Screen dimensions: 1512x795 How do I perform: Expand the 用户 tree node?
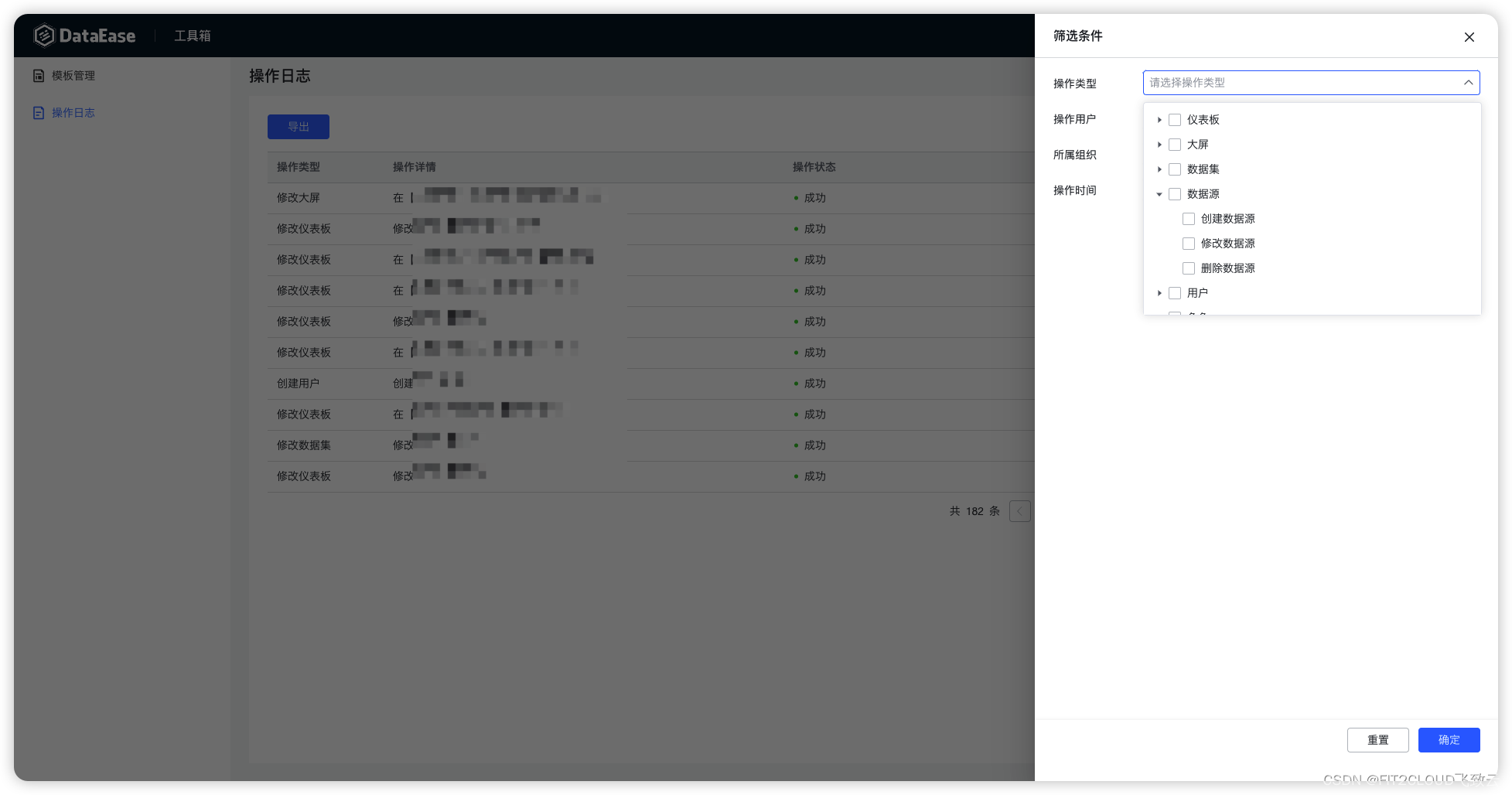tap(1159, 293)
